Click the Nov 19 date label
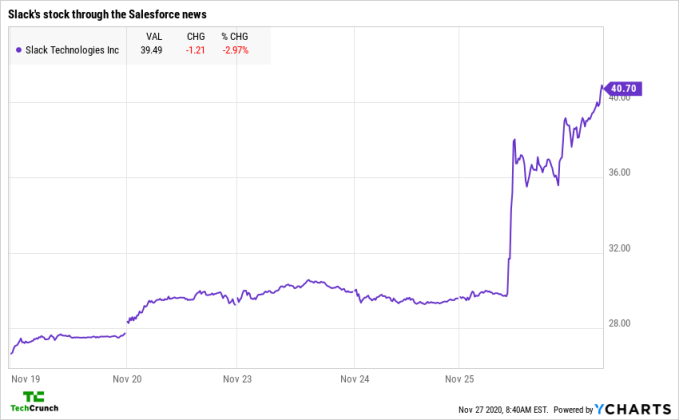Image resolution: width=679 pixels, height=420 pixels. point(21,379)
